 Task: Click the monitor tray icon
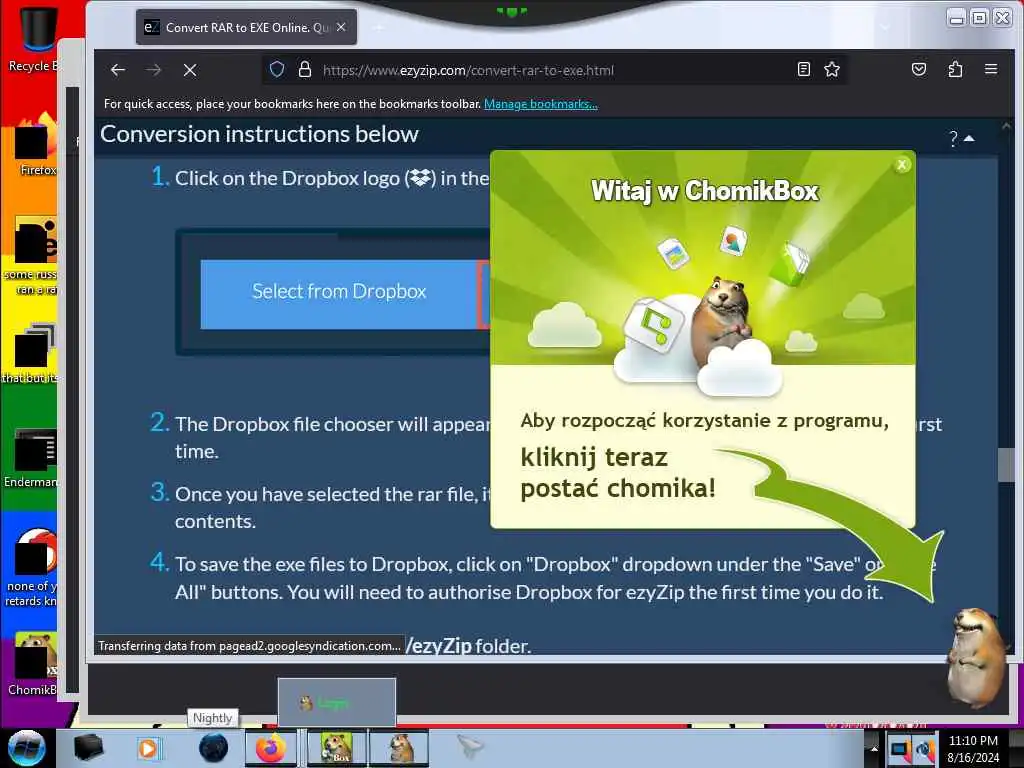899,749
